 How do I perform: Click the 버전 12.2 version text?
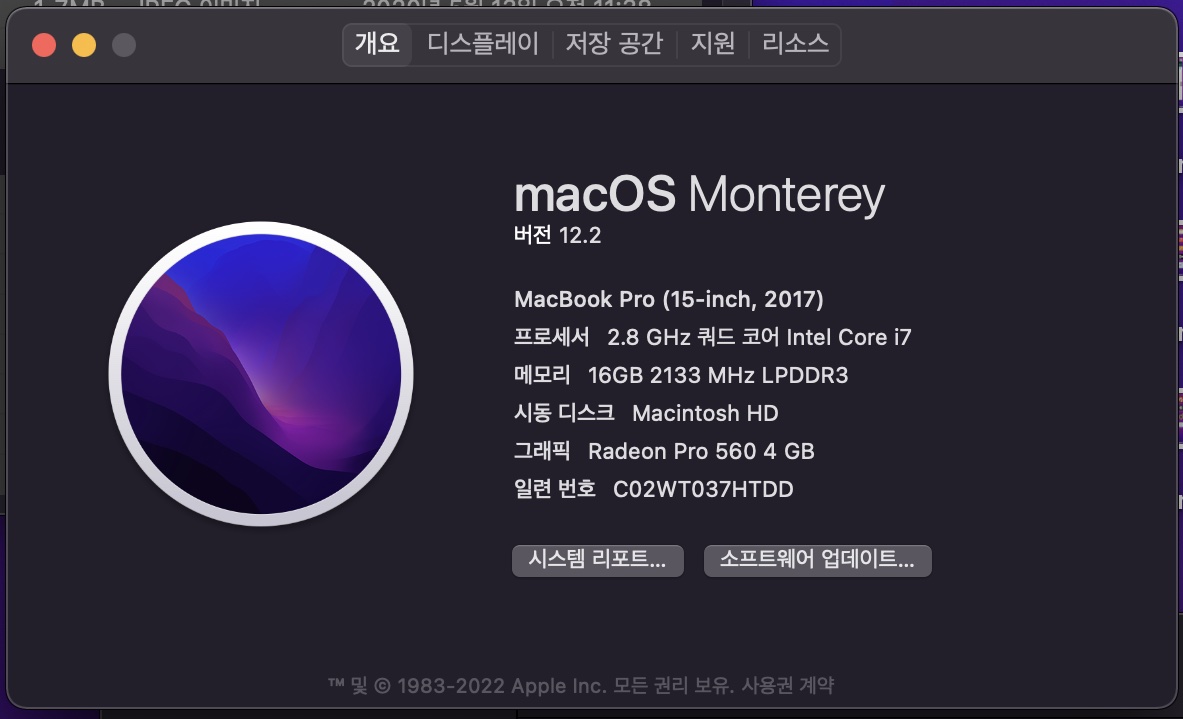(557, 236)
